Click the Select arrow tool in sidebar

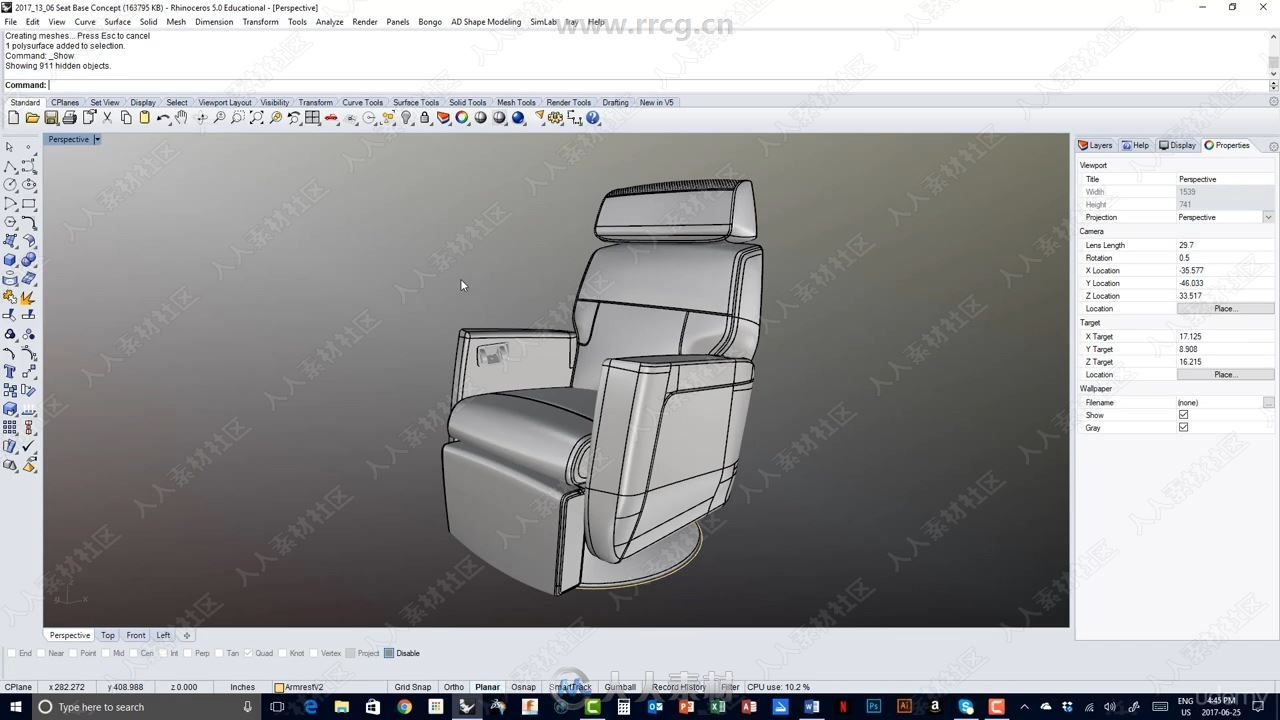click(10, 147)
